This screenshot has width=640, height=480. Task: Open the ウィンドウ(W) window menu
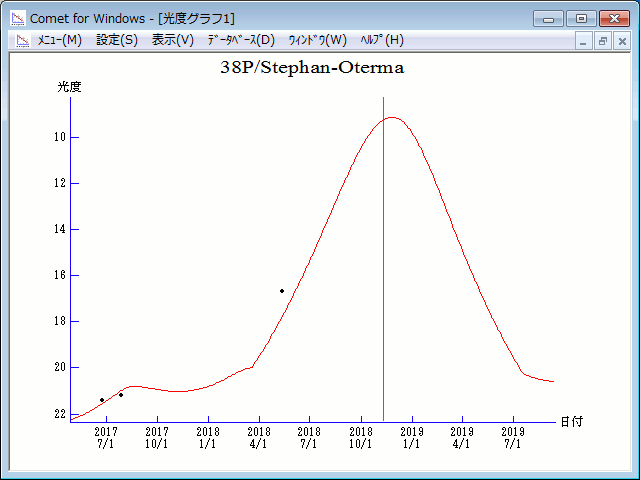click(x=317, y=40)
